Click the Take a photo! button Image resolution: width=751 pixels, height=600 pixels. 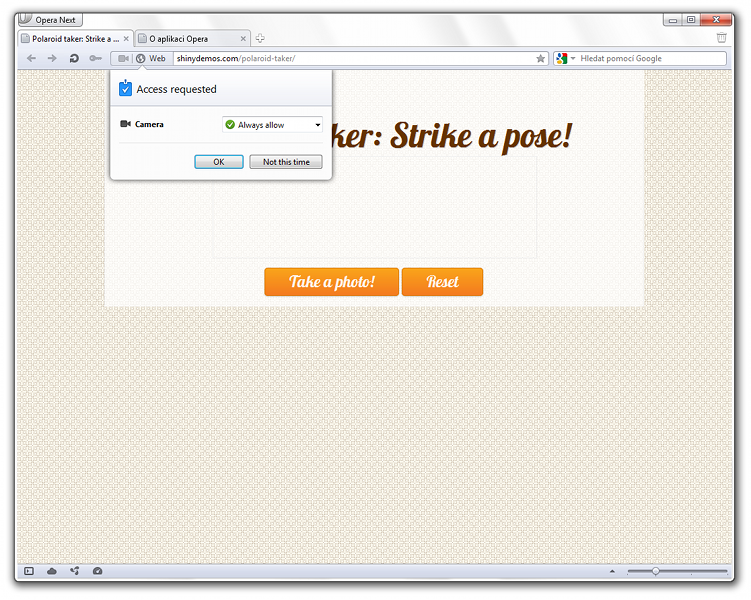coord(331,282)
